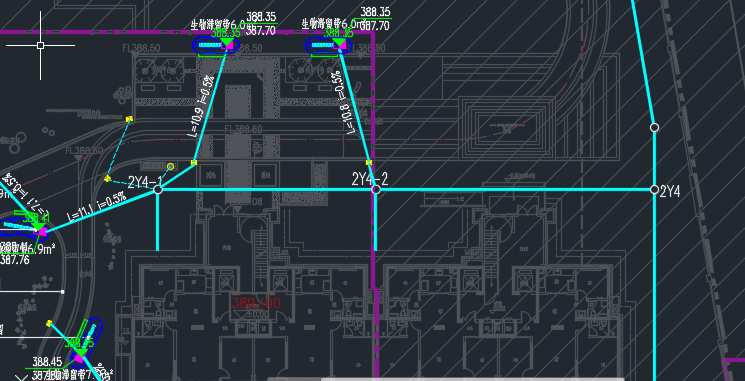Screen dimensions: 745x381
Task: Click the circular node beside 2Y4 label
Action: [654, 190]
